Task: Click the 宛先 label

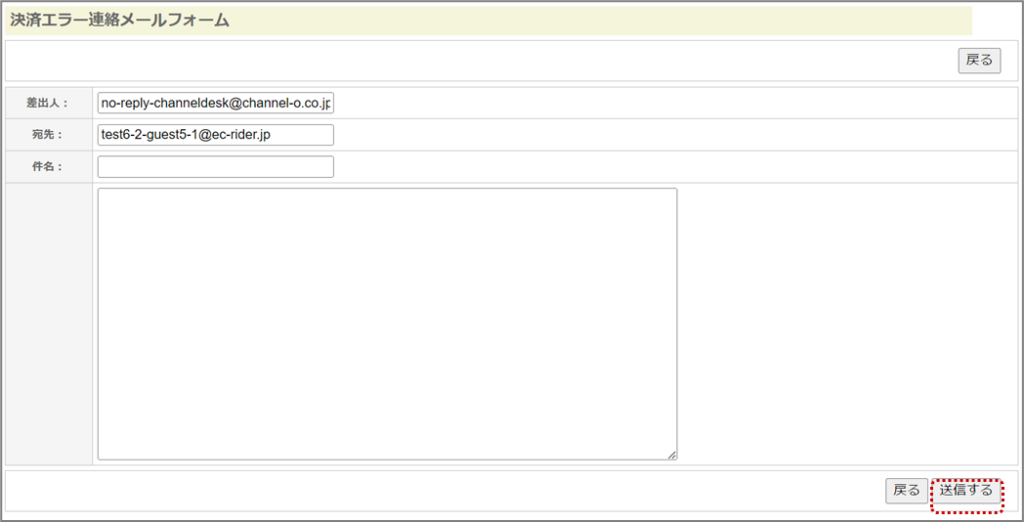Action: (46, 135)
